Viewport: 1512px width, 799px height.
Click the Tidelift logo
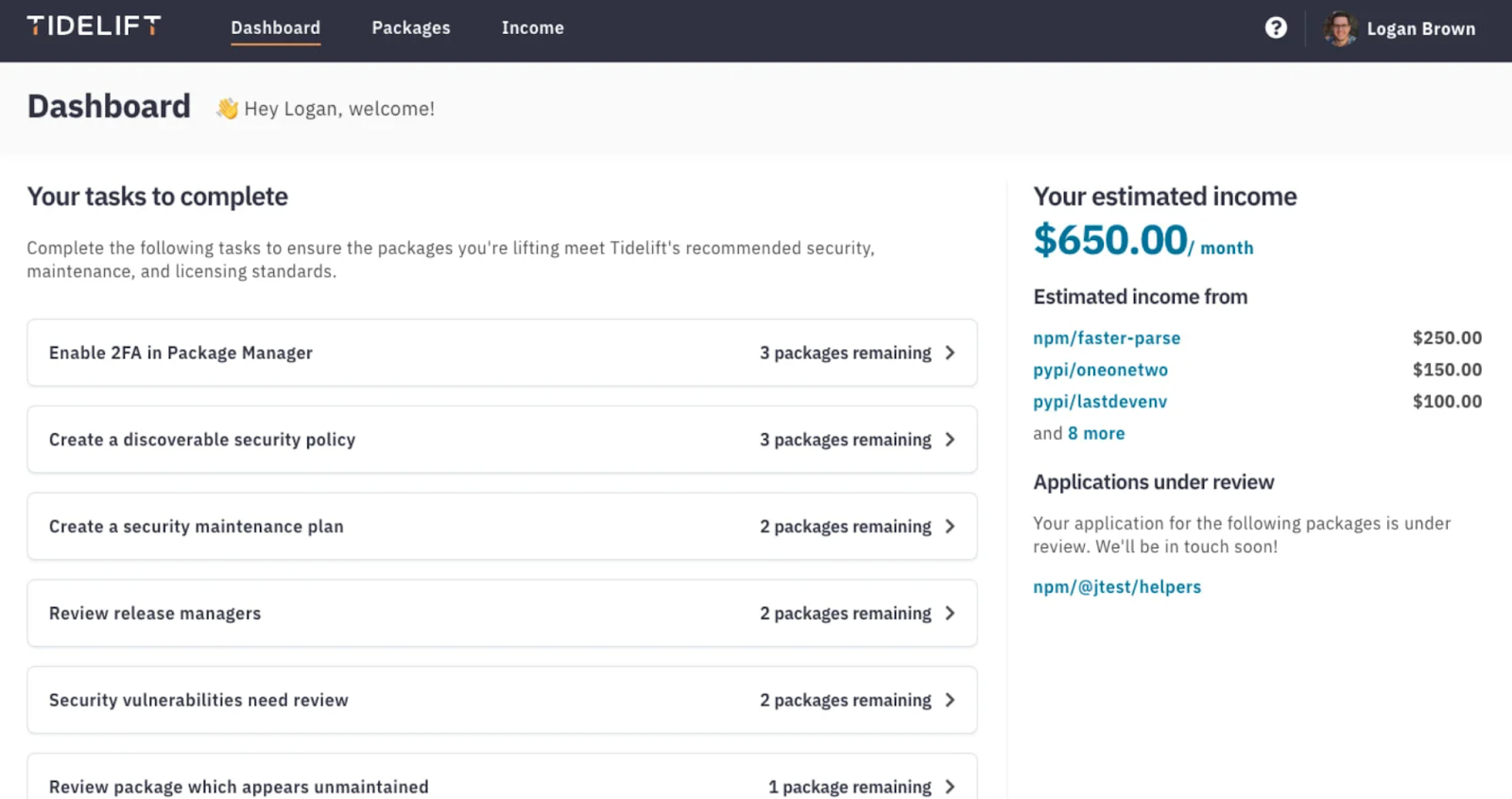pyautogui.click(x=94, y=26)
